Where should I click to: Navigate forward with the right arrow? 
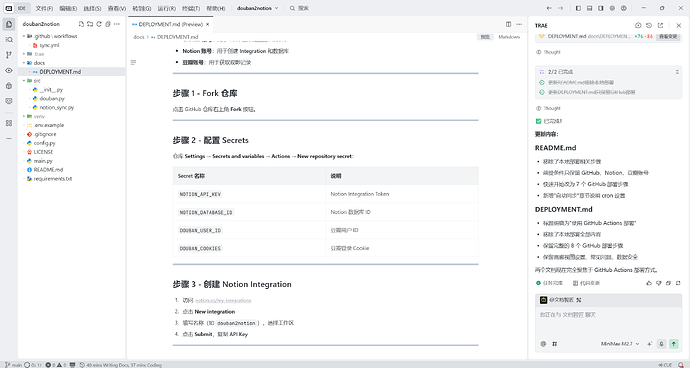[560, 8]
